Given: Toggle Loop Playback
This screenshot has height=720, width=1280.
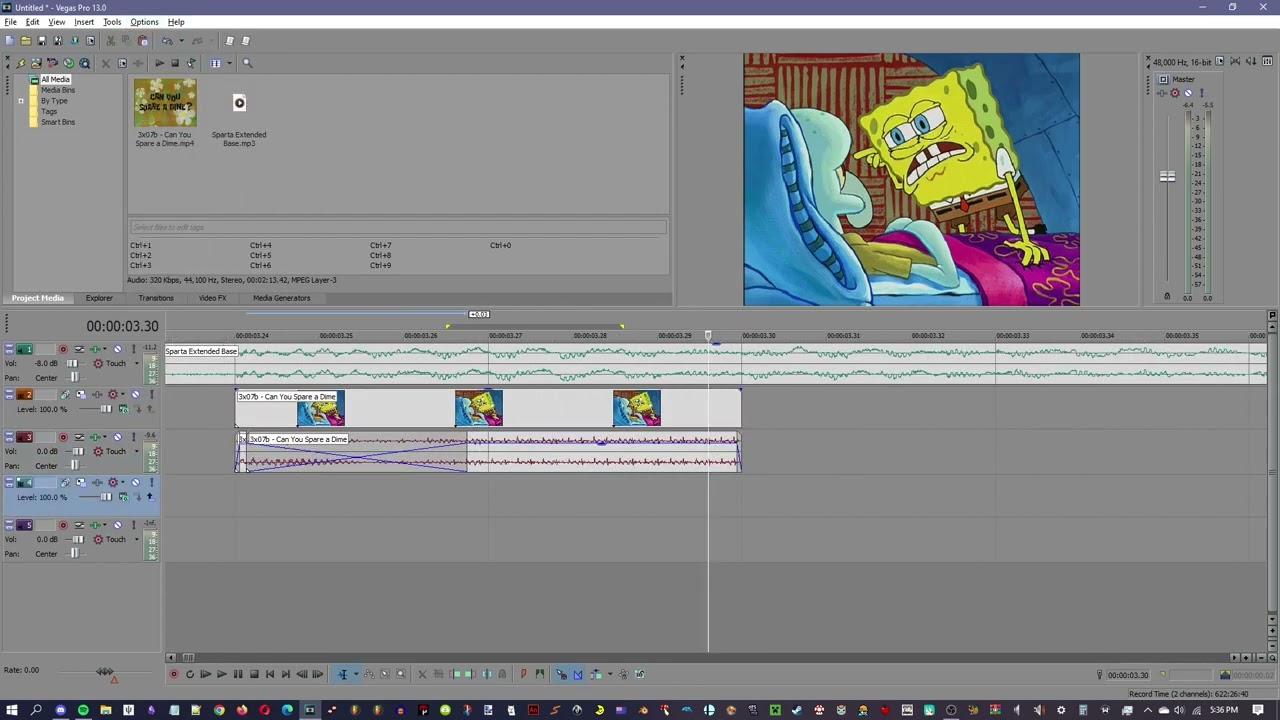Looking at the screenshot, I should click(189, 674).
